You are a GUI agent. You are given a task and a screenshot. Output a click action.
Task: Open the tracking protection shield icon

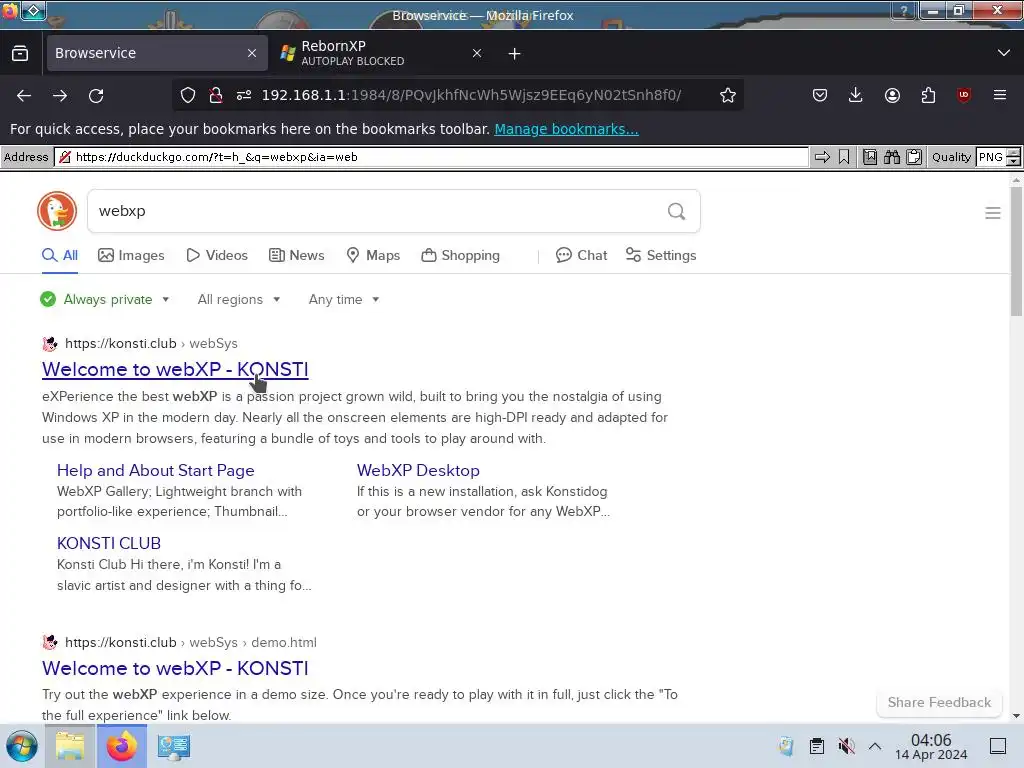[188, 95]
